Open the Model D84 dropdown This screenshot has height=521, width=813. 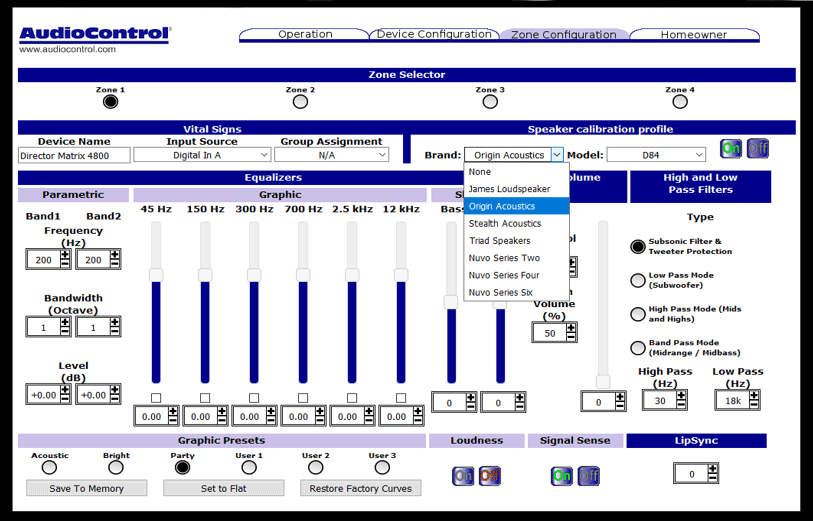click(x=656, y=155)
